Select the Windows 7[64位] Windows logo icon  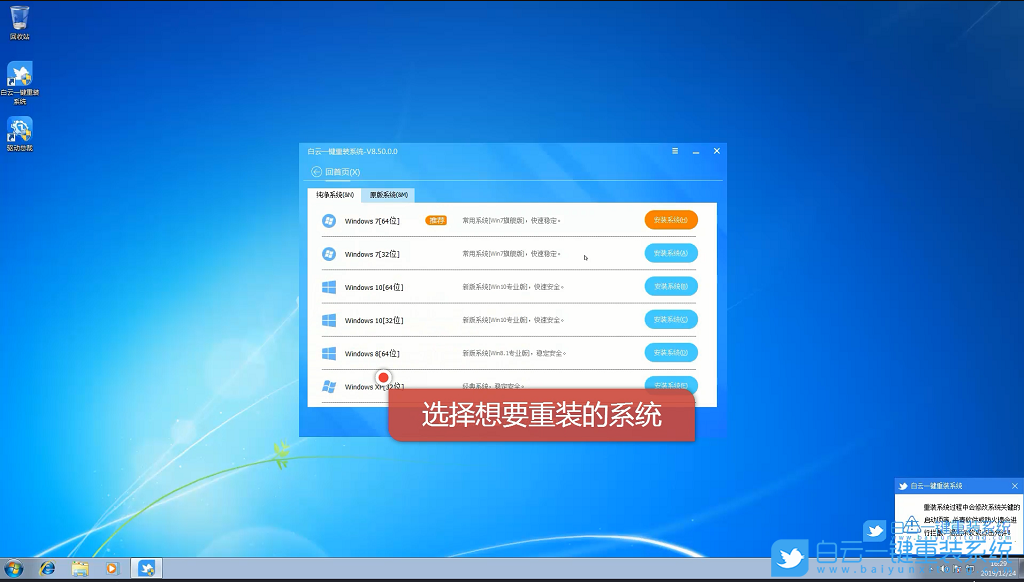click(x=329, y=220)
